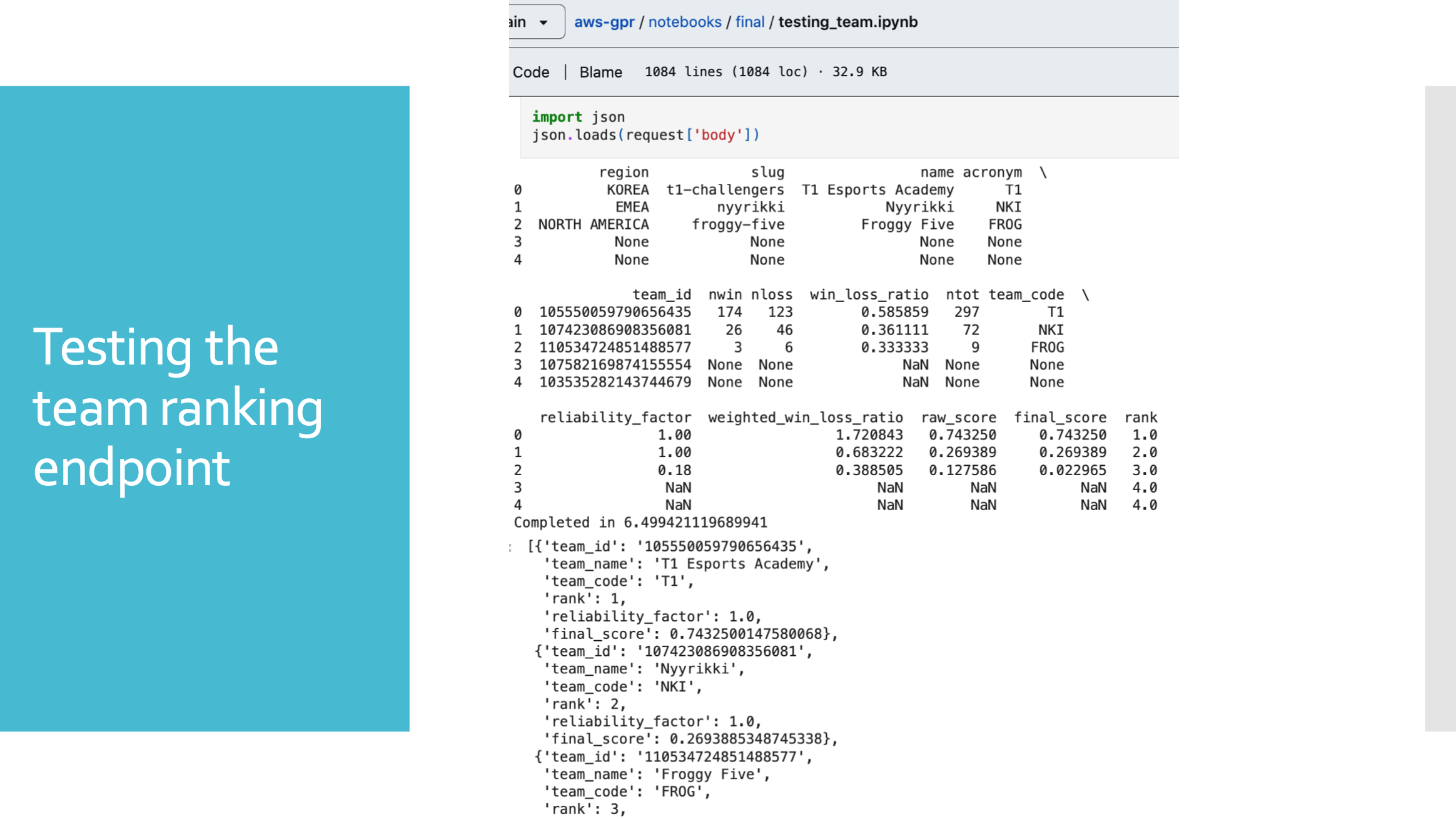Screen dimensions: 1456x819
Task: Open the branch selector dropdown arrow
Action: coord(543,23)
